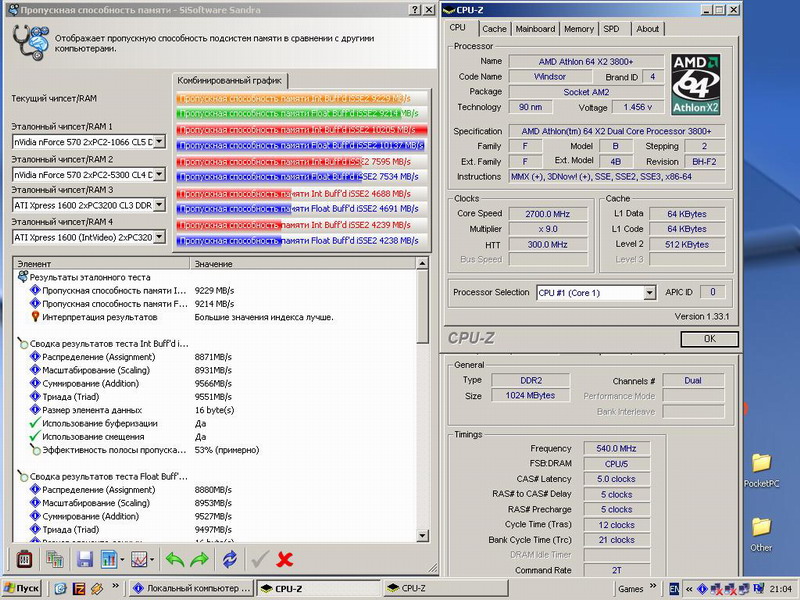Click the EN language indicator
The image size is (800, 600).
(x=674, y=588)
